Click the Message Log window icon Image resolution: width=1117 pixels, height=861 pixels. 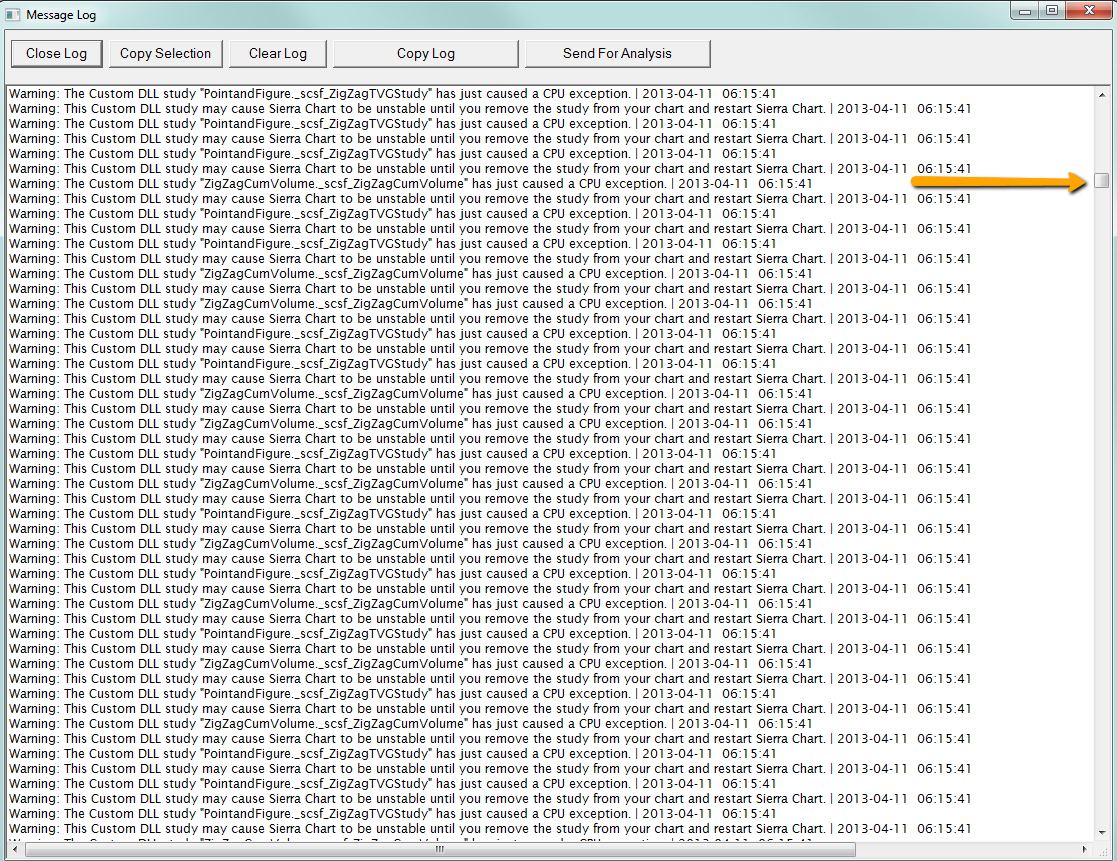point(13,14)
